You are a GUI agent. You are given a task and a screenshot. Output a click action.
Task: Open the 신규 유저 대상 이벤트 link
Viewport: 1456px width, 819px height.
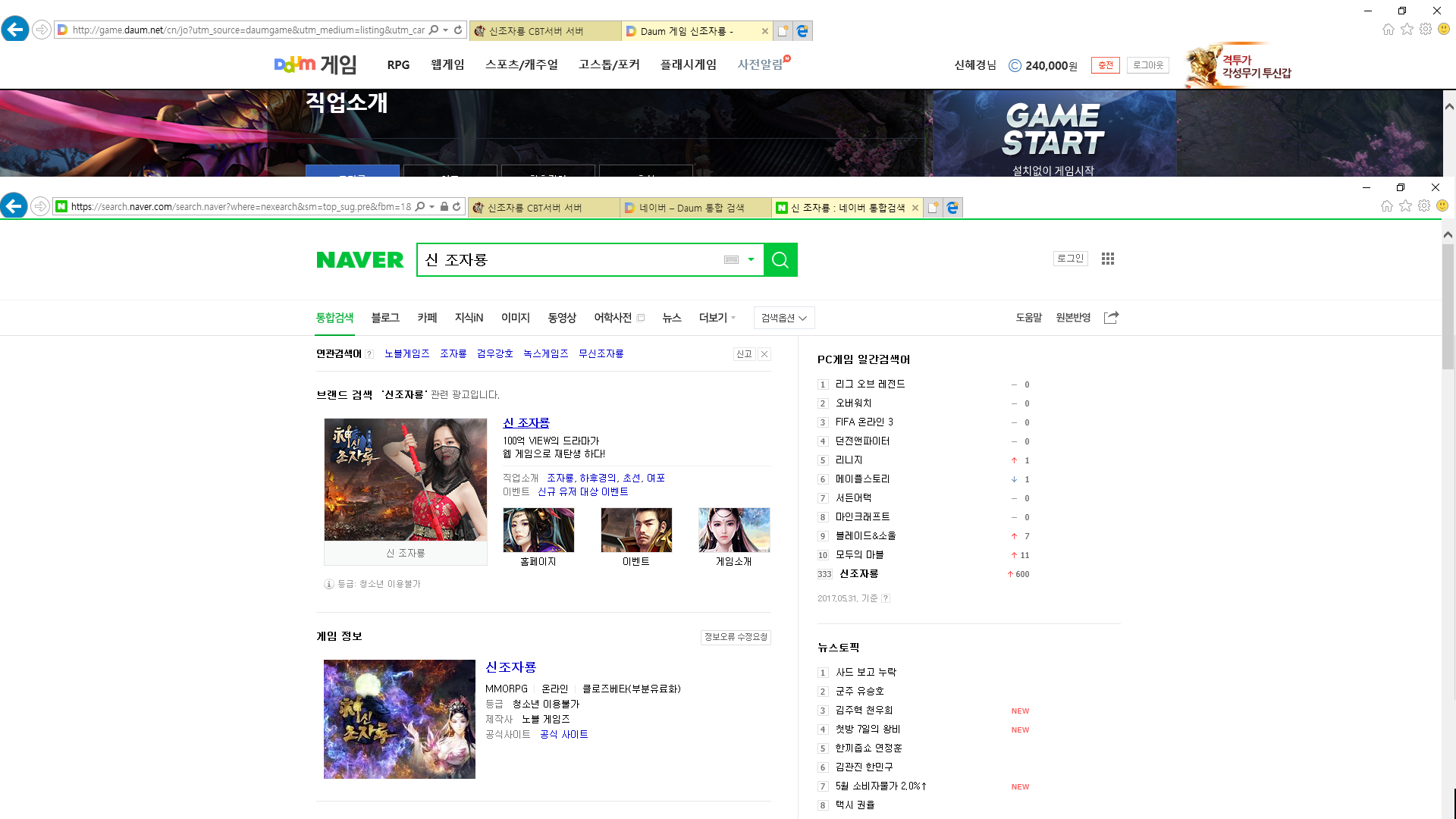pos(583,491)
